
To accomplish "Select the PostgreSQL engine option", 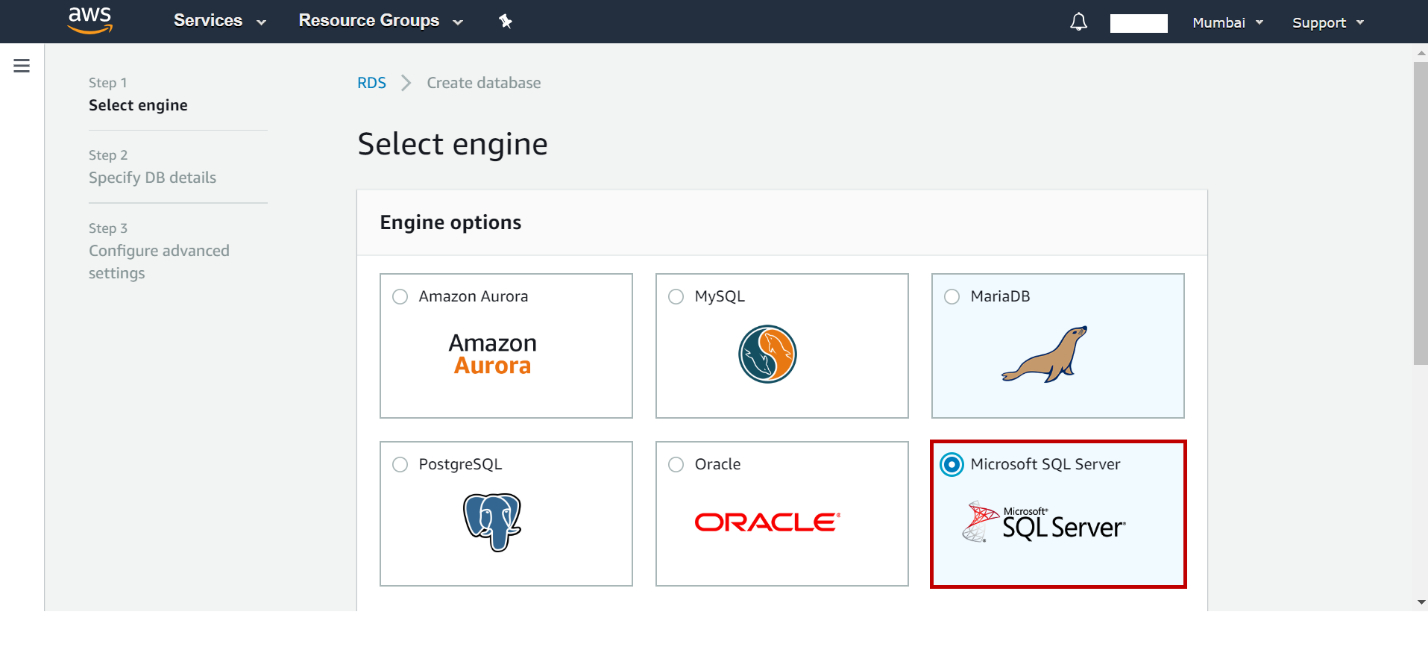I will click(400, 464).
